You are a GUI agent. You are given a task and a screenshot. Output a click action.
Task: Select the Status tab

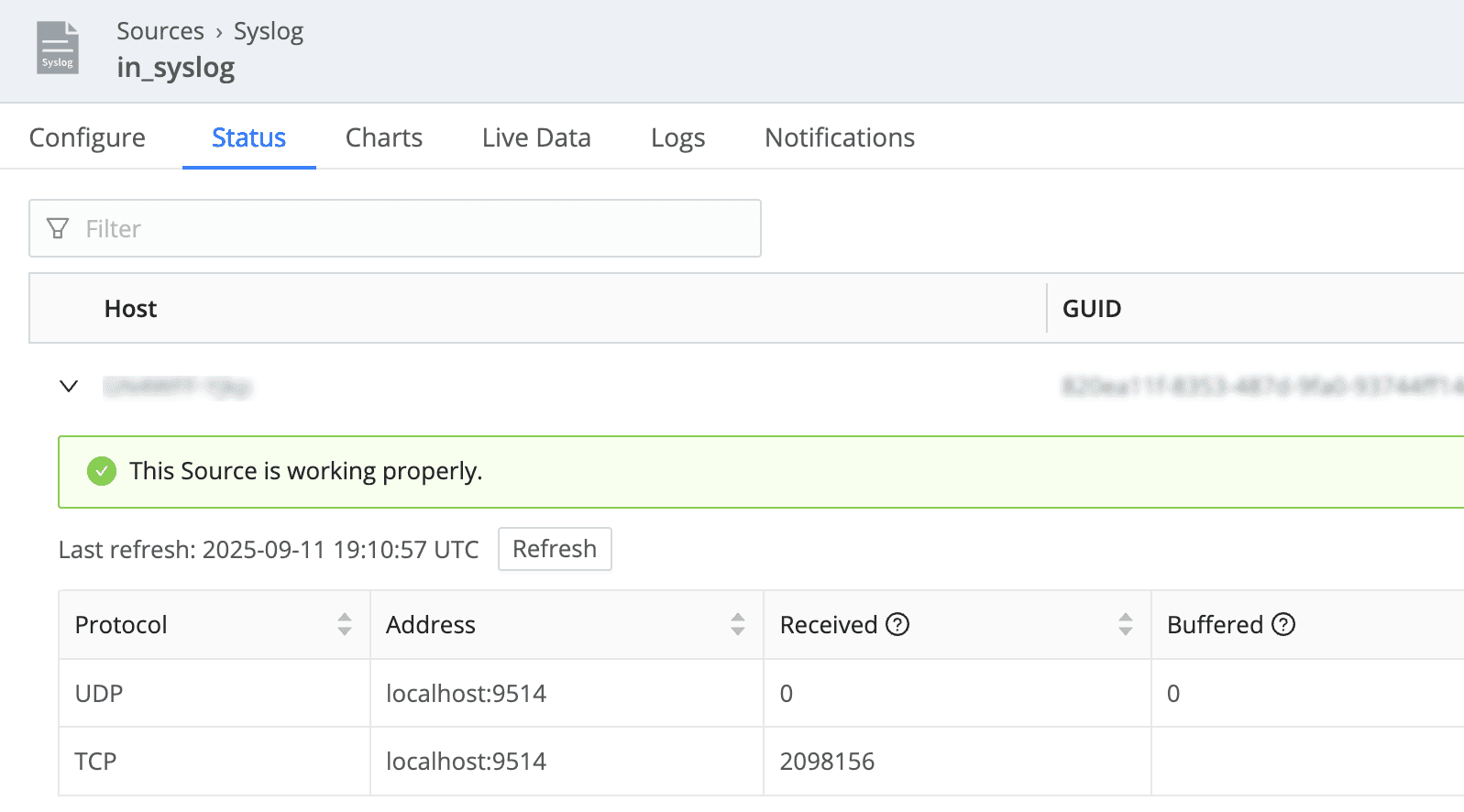(x=248, y=137)
